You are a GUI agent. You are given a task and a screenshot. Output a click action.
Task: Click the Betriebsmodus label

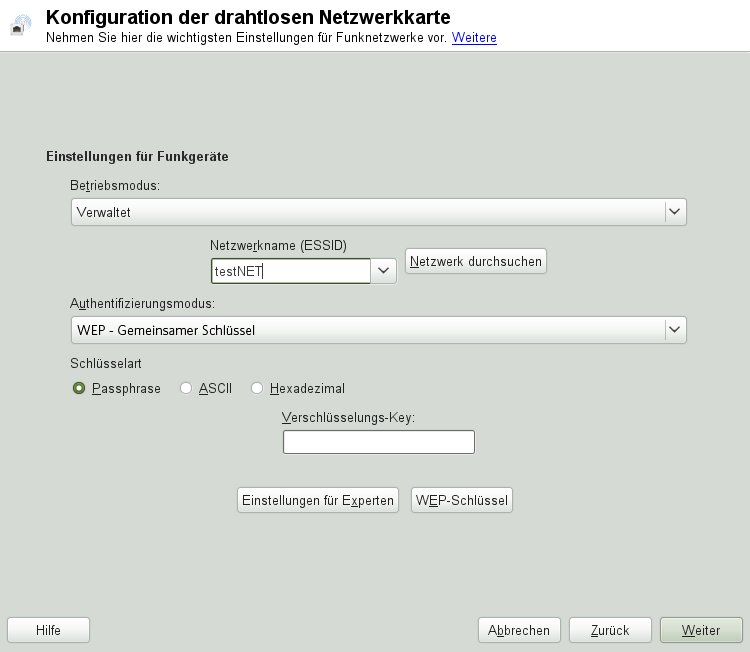115,185
